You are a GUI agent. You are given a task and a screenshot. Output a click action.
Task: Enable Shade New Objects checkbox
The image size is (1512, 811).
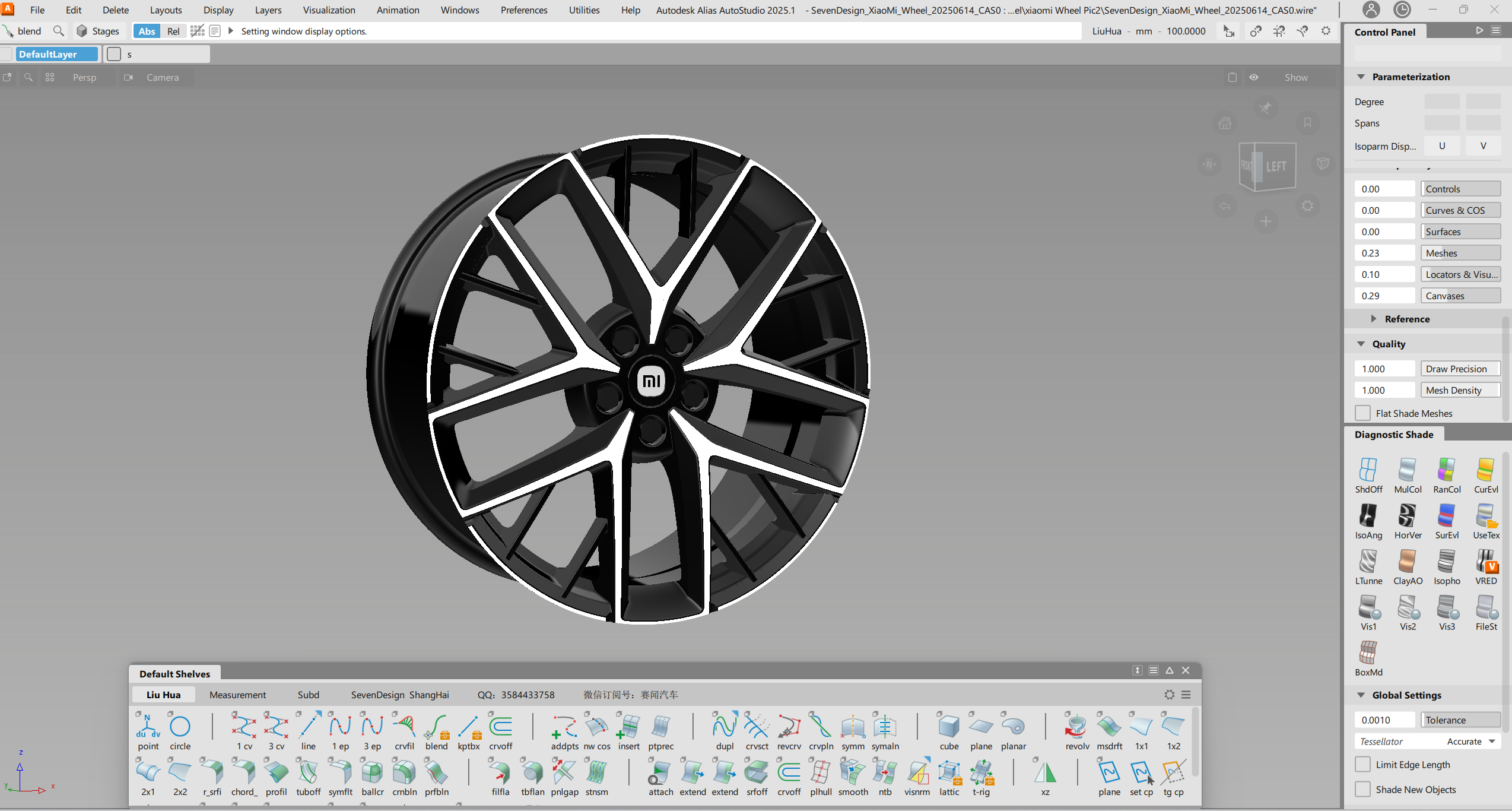coord(1363,790)
